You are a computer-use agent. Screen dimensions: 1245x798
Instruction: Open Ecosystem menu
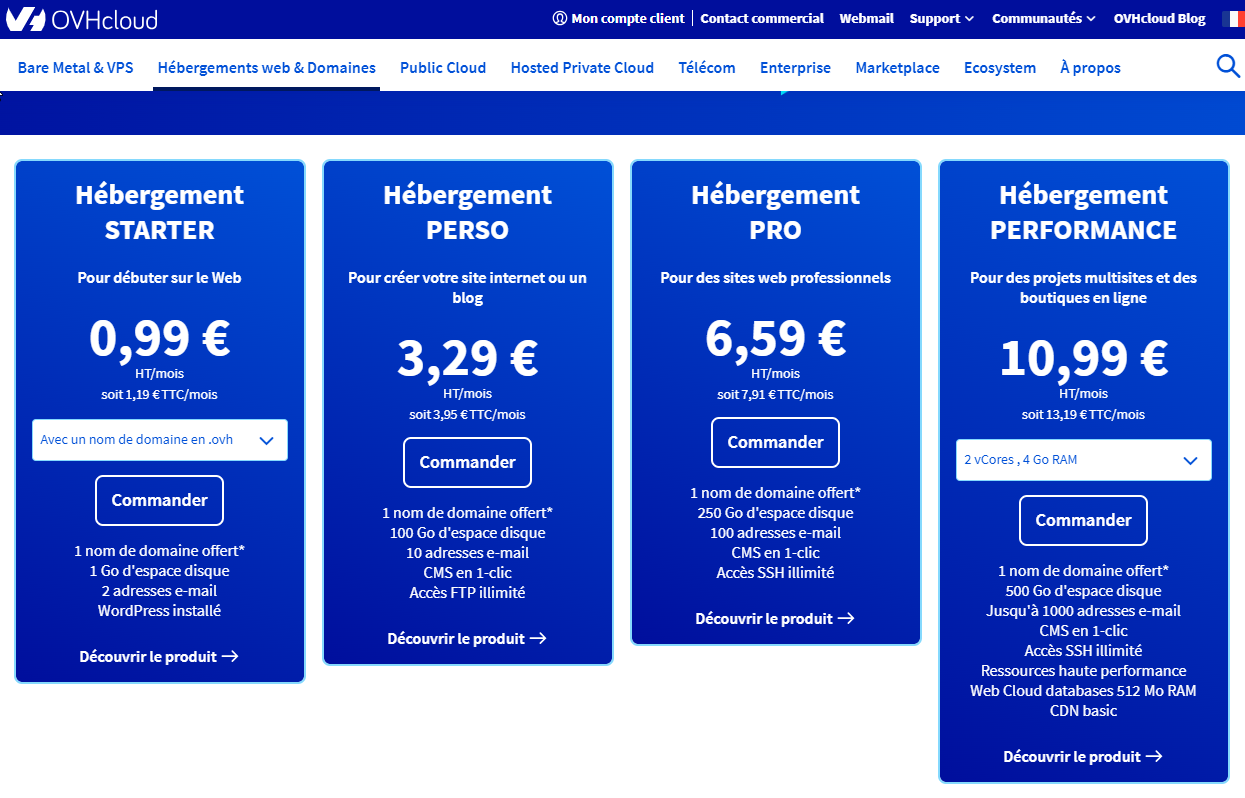(1000, 68)
